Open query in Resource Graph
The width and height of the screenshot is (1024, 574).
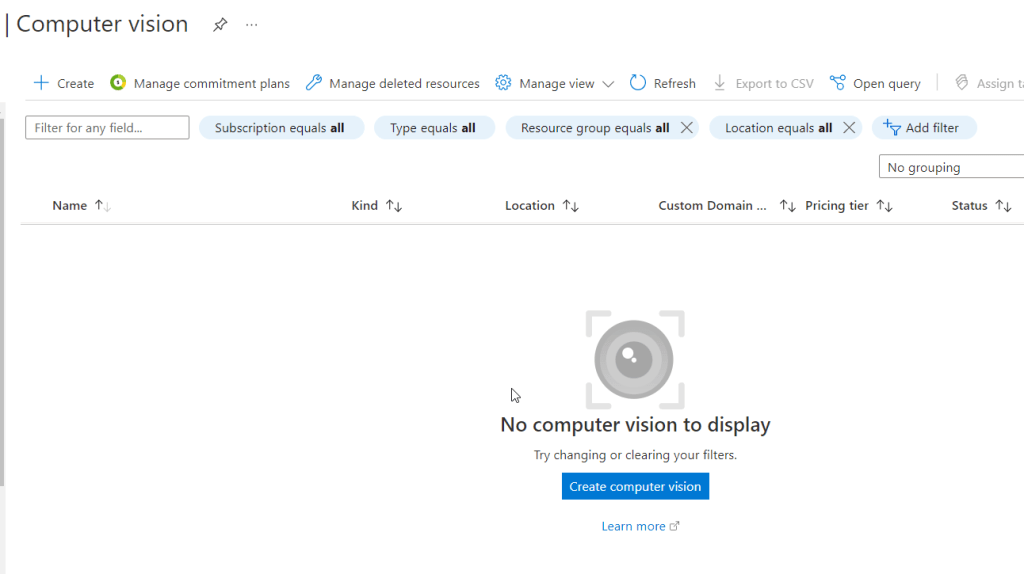(x=875, y=83)
